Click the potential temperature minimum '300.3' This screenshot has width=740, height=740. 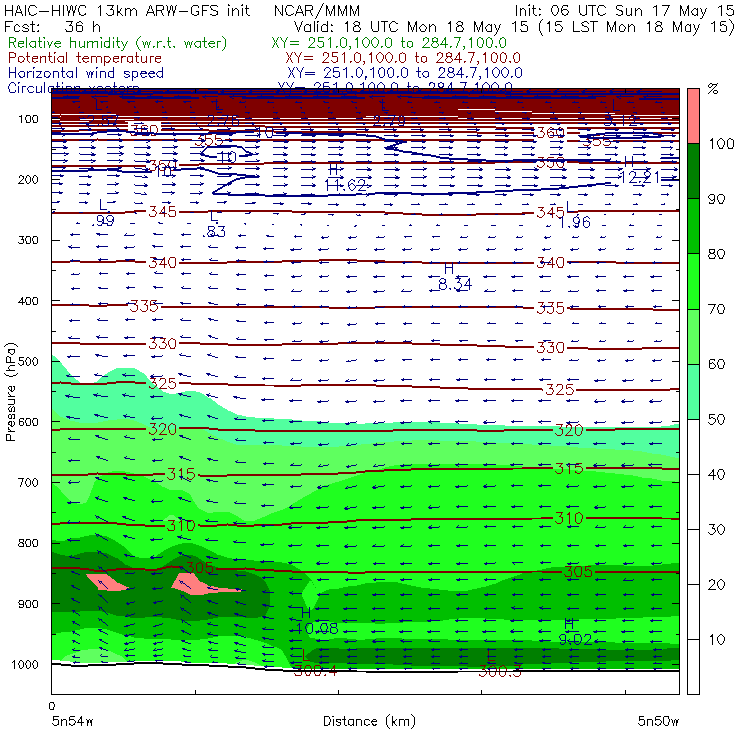pyautogui.click(x=500, y=672)
